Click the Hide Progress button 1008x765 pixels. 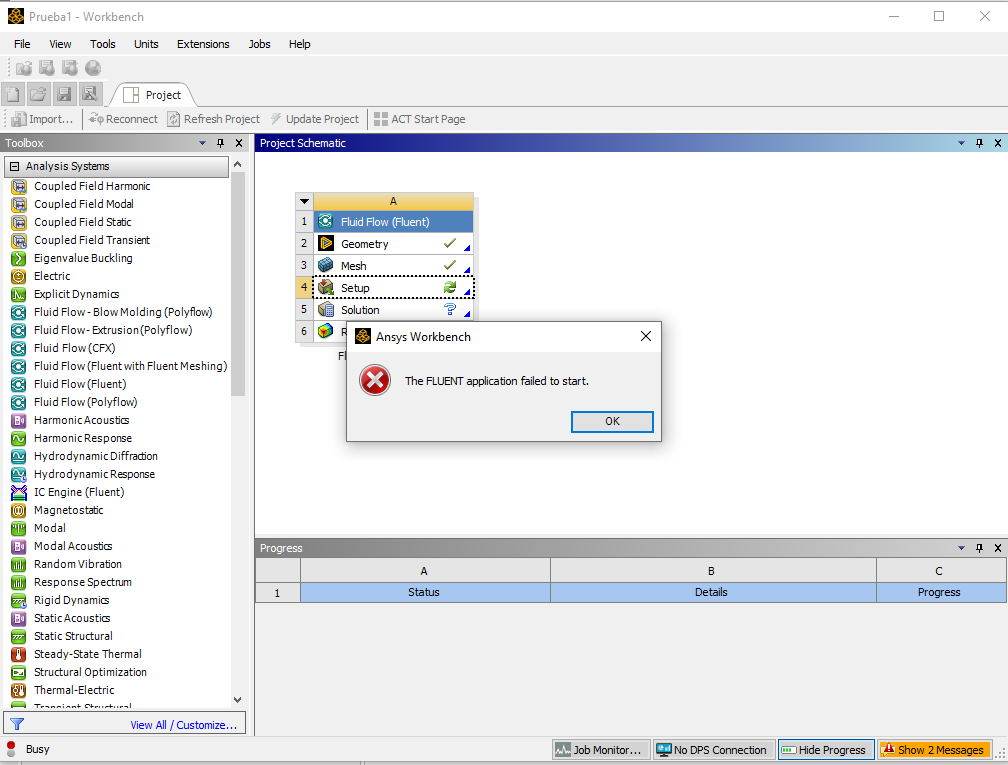[825, 750]
